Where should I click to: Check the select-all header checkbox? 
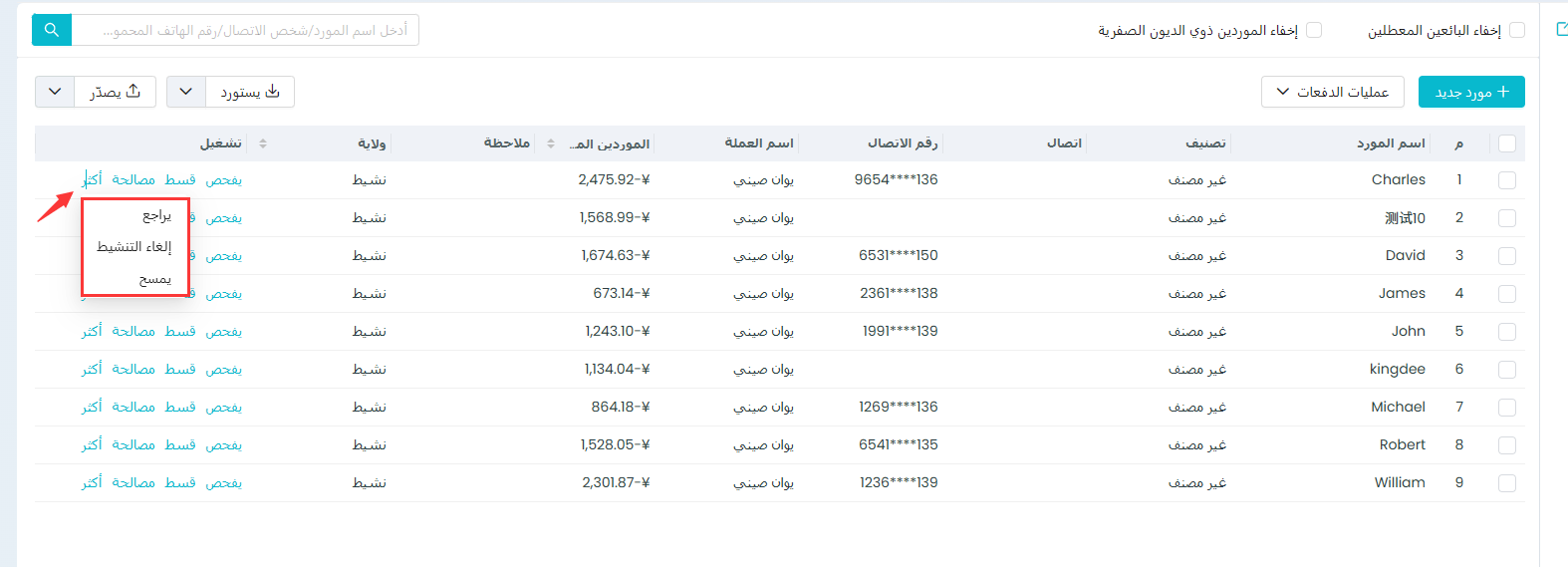pos(1506,143)
